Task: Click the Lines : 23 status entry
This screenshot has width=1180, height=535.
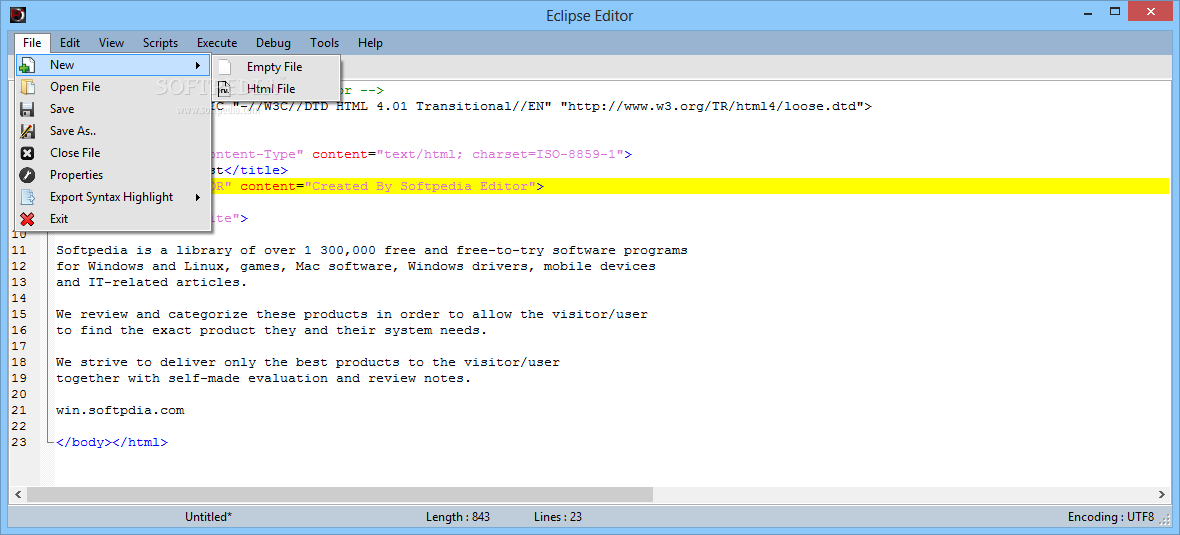Action: click(x=558, y=517)
